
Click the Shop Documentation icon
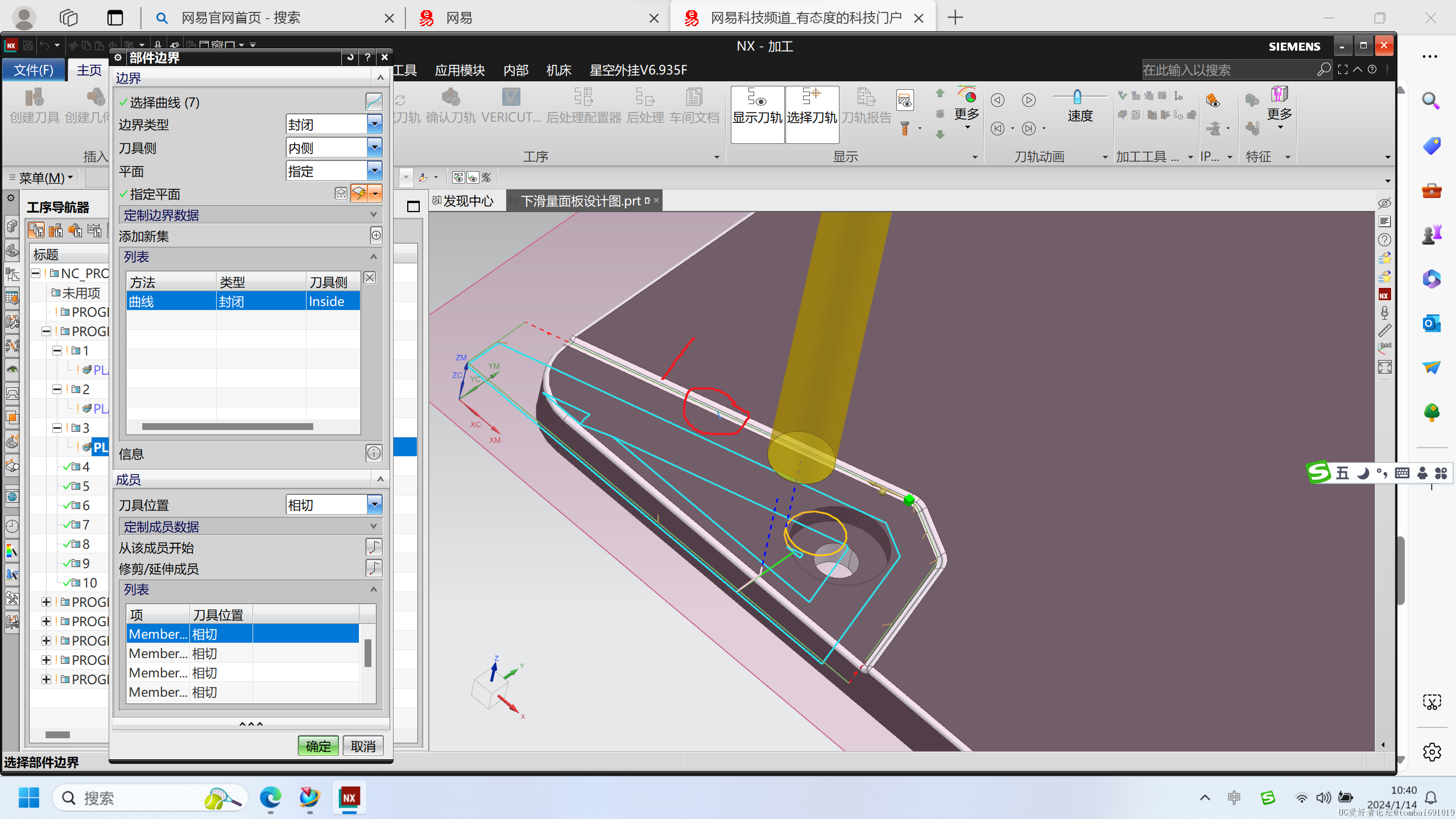point(694,106)
